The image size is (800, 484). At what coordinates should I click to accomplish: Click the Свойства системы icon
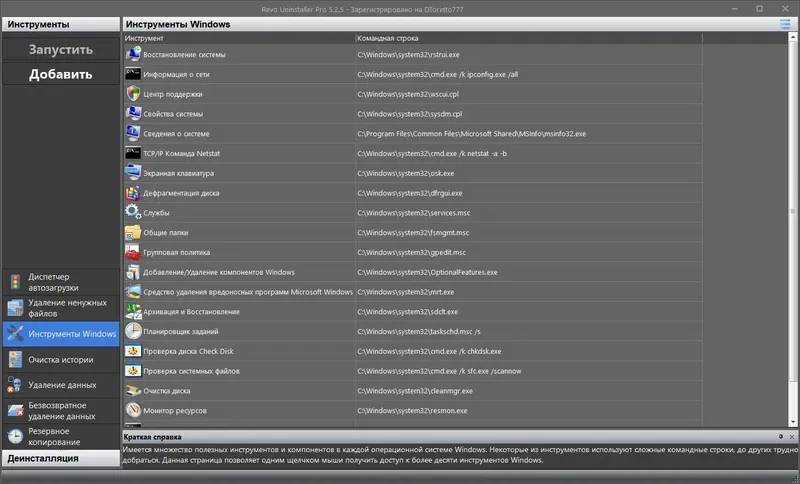(x=133, y=113)
